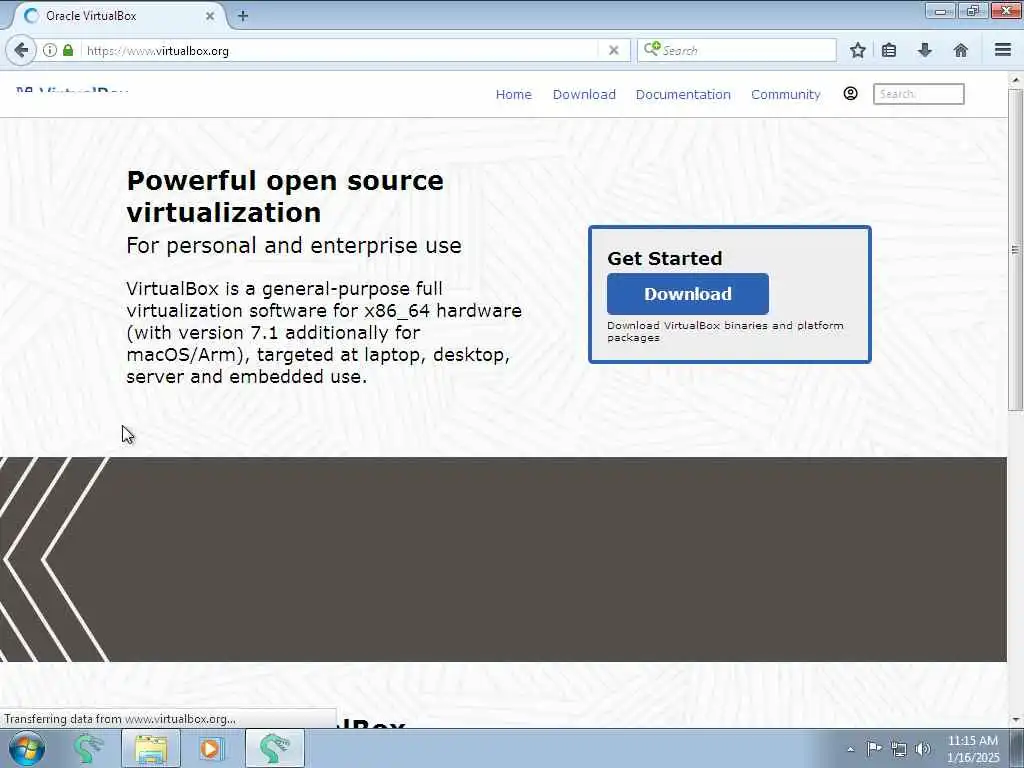Screen dimensions: 1024x768
Task: Click the scrollbar down arrow
Action: coord(1015,720)
